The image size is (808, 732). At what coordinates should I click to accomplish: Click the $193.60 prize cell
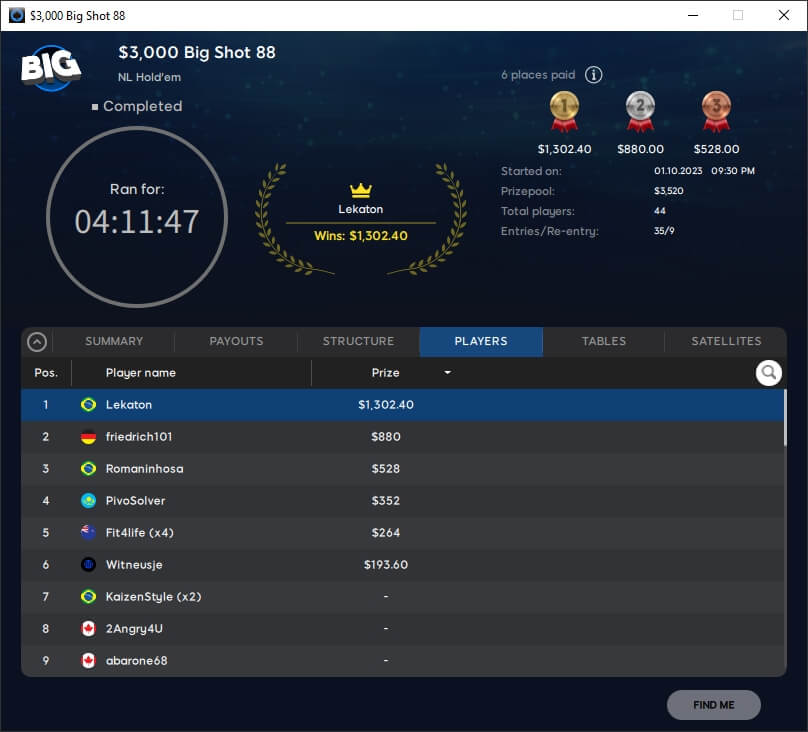pos(385,565)
